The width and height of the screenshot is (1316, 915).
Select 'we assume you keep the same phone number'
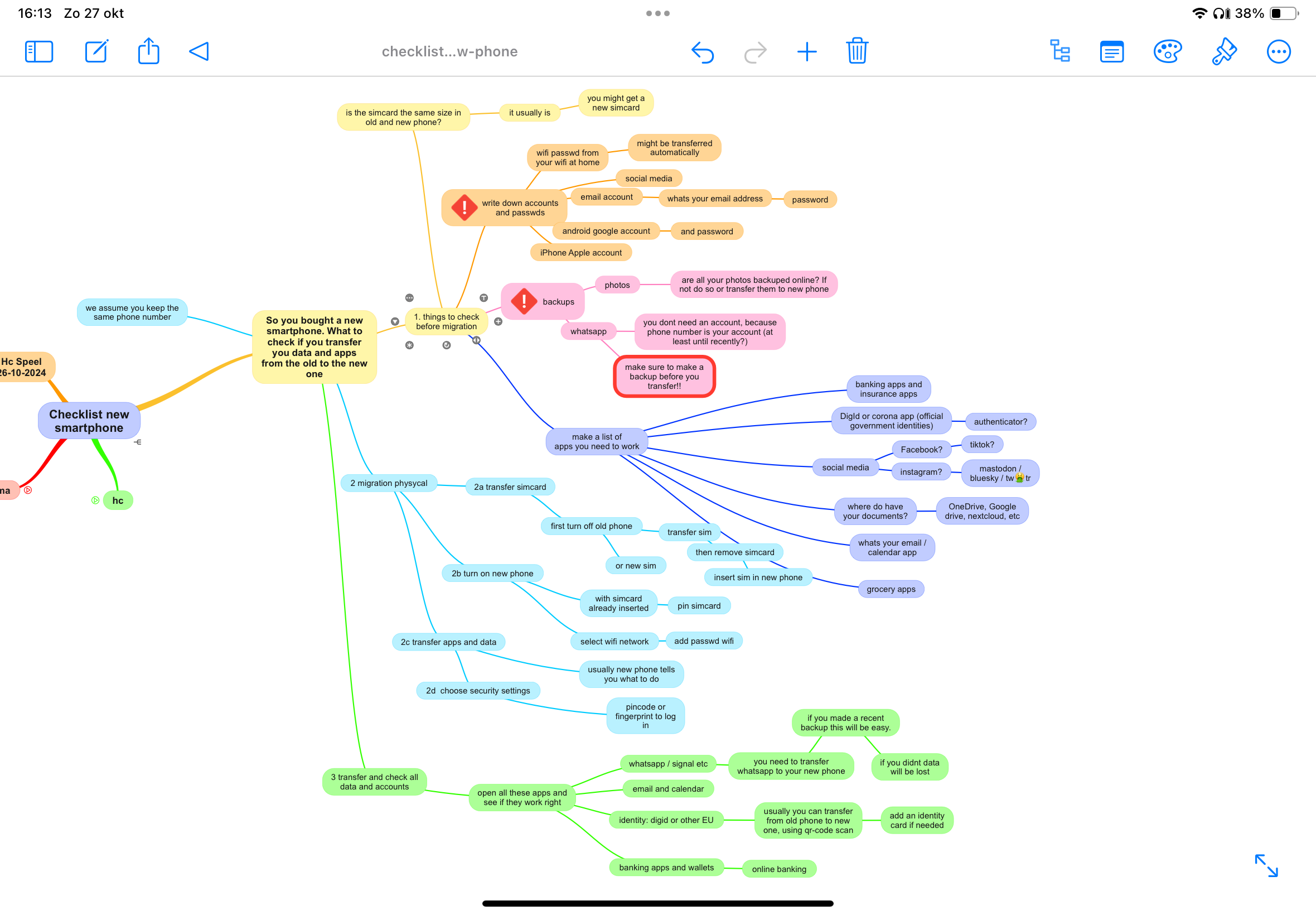pyautogui.click(x=132, y=312)
